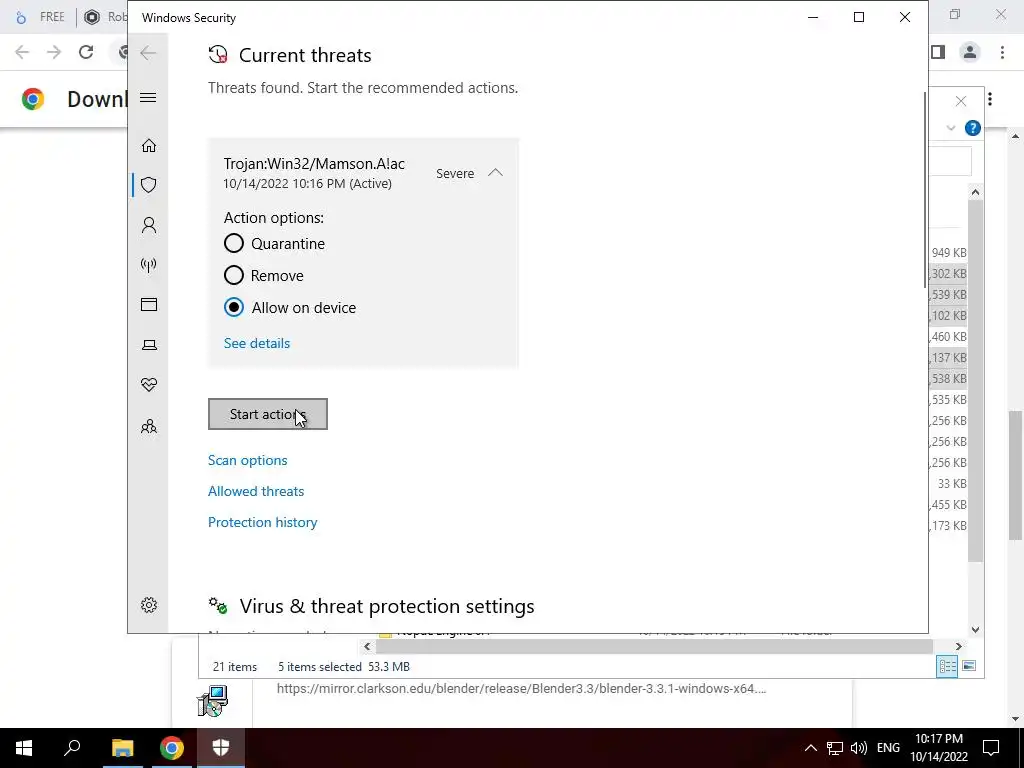Open Virus & threat protection shield icon

pos(149,185)
